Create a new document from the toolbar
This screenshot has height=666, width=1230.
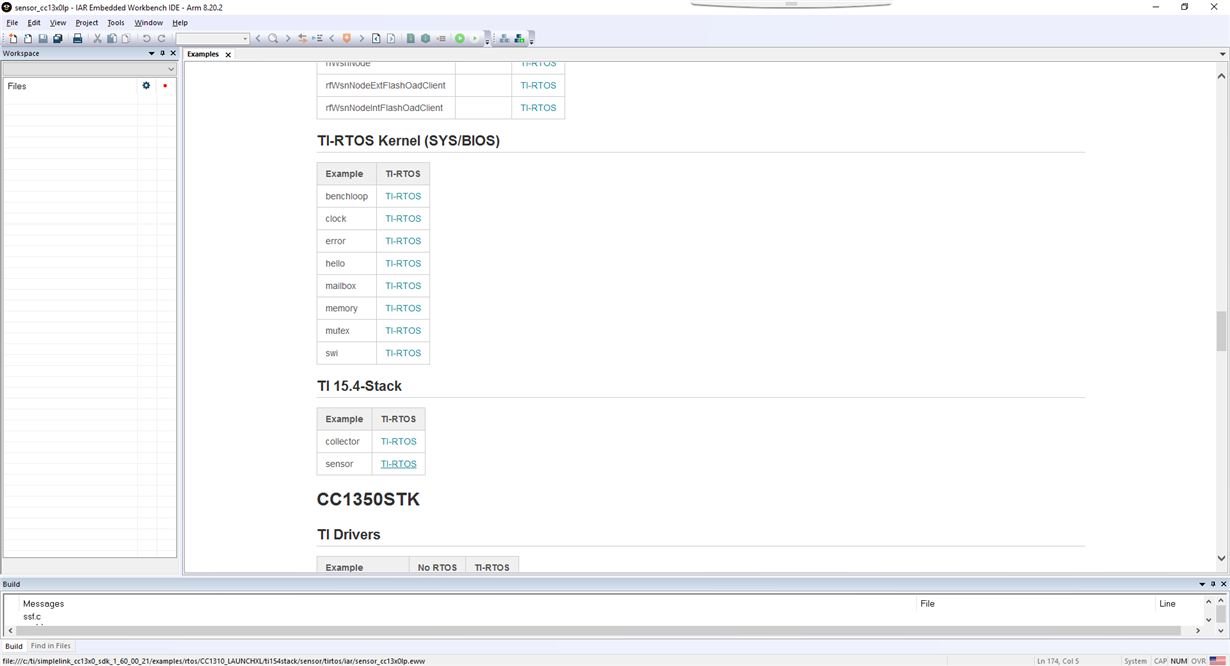12,38
